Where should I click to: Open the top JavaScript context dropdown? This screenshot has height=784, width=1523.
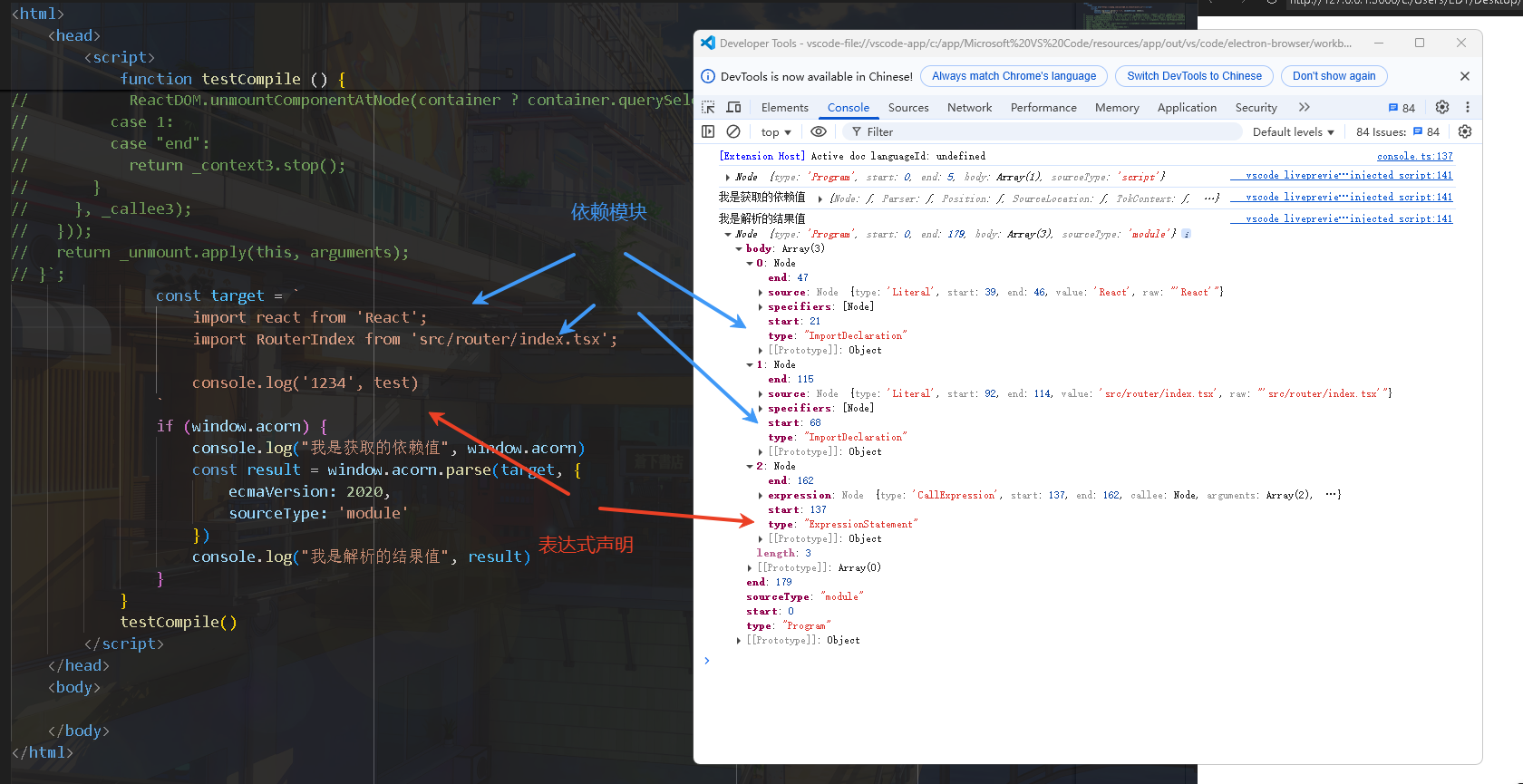[x=776, y=132]
